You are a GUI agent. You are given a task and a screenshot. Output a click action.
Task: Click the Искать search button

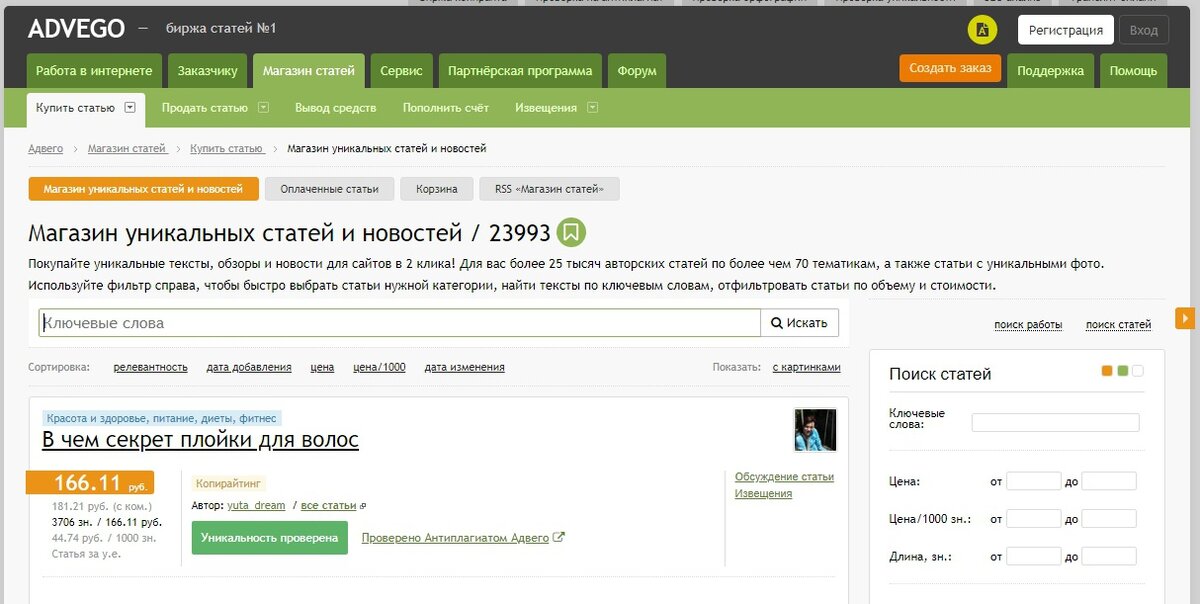tap(800, 323)
